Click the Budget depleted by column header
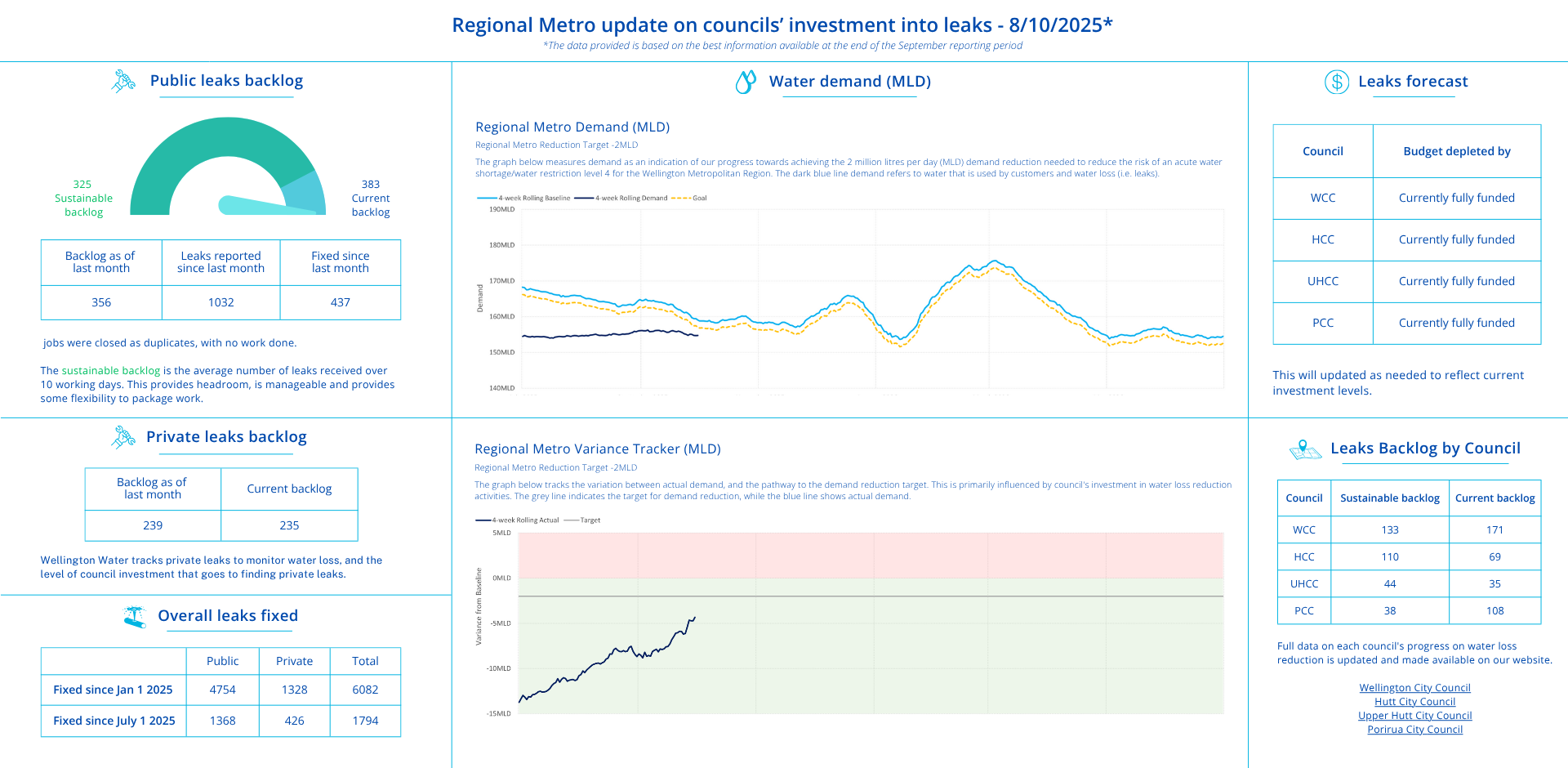Image resolution: width=1568 pixels, height=768 pixels. [x=1456, y=151]
